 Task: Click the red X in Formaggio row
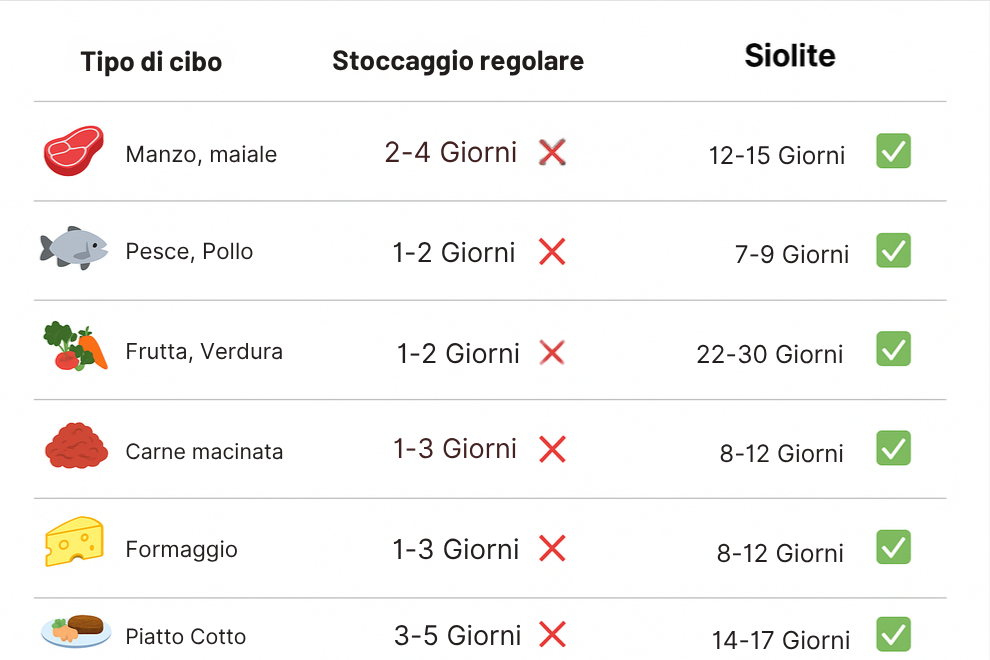(552, 548)
